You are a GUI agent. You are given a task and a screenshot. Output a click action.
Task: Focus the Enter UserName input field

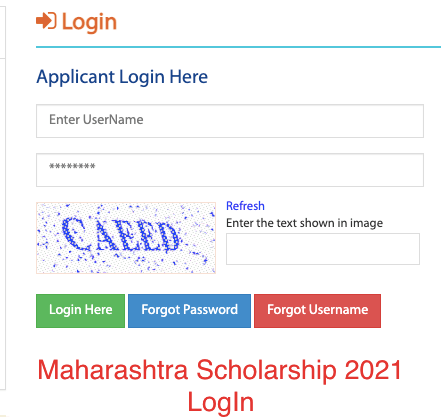(x=230, y=121)
